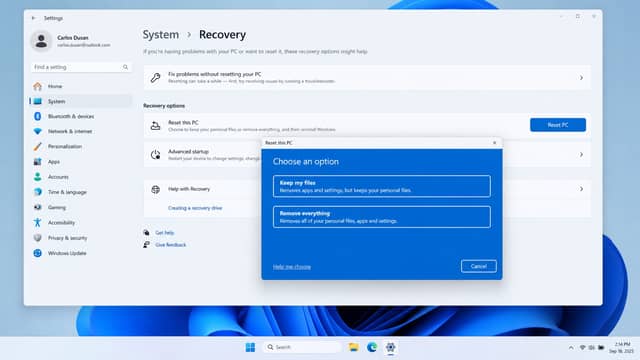The height and width of the screenshot is (360, 640).
Task: Open Creating a recovery drive link
Action: tap(195, 208)
